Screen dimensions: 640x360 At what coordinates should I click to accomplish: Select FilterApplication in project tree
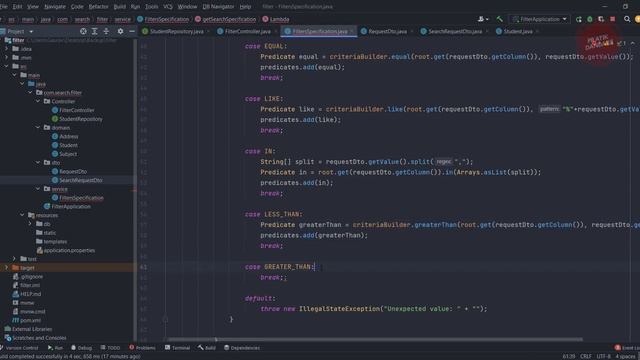pyautogui.click(x=71, y=207)
